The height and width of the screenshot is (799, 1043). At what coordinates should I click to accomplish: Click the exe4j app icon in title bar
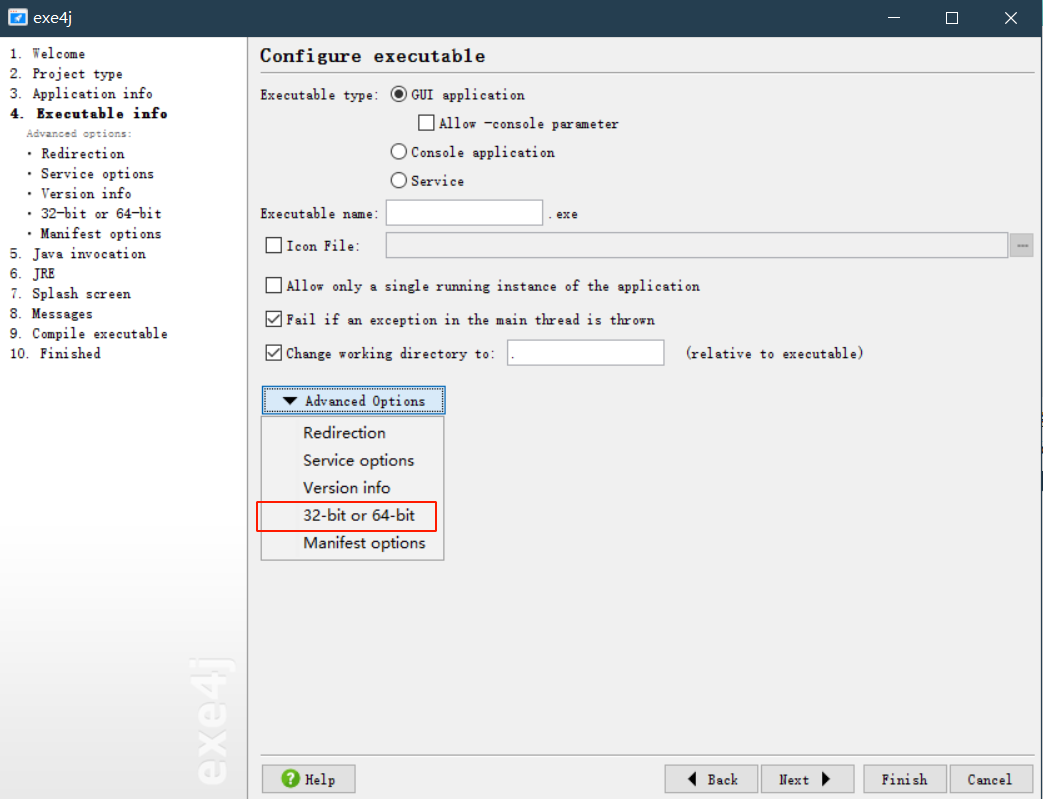click(17, 18)
